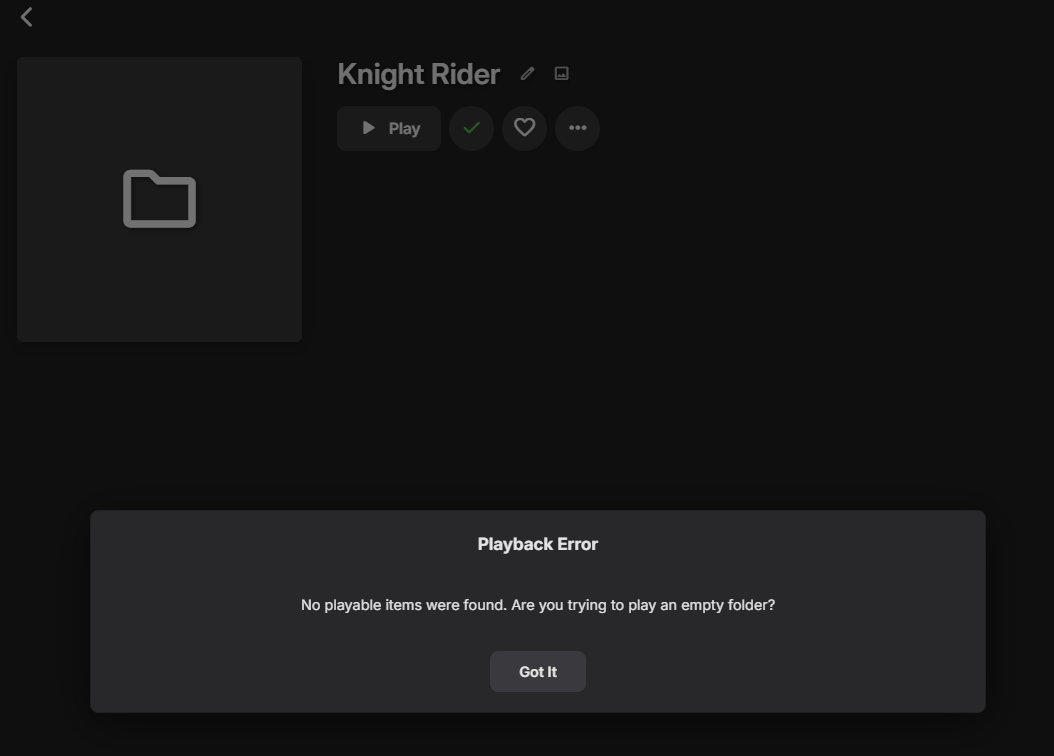Go back with the top-left arrow
1054x756 pixels.
pos(27,17)
